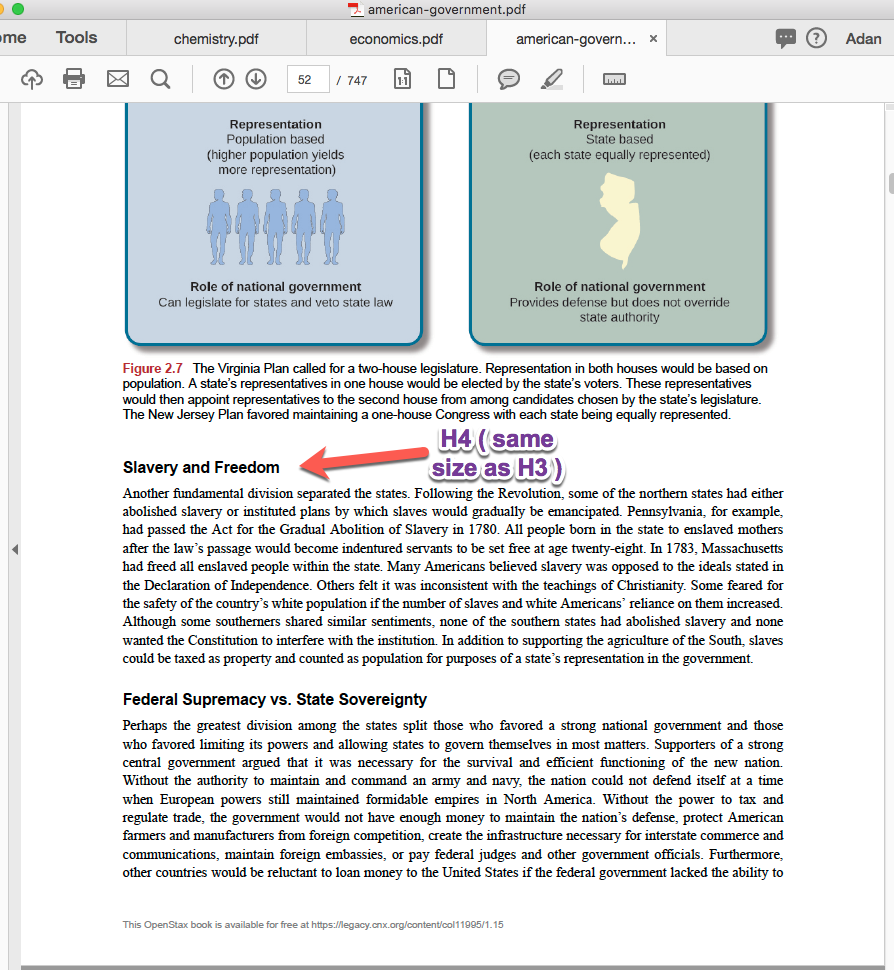Viewport: 894px width, 970px height.
Task: Click the share/upload document icon
Action: coord(31,79)
